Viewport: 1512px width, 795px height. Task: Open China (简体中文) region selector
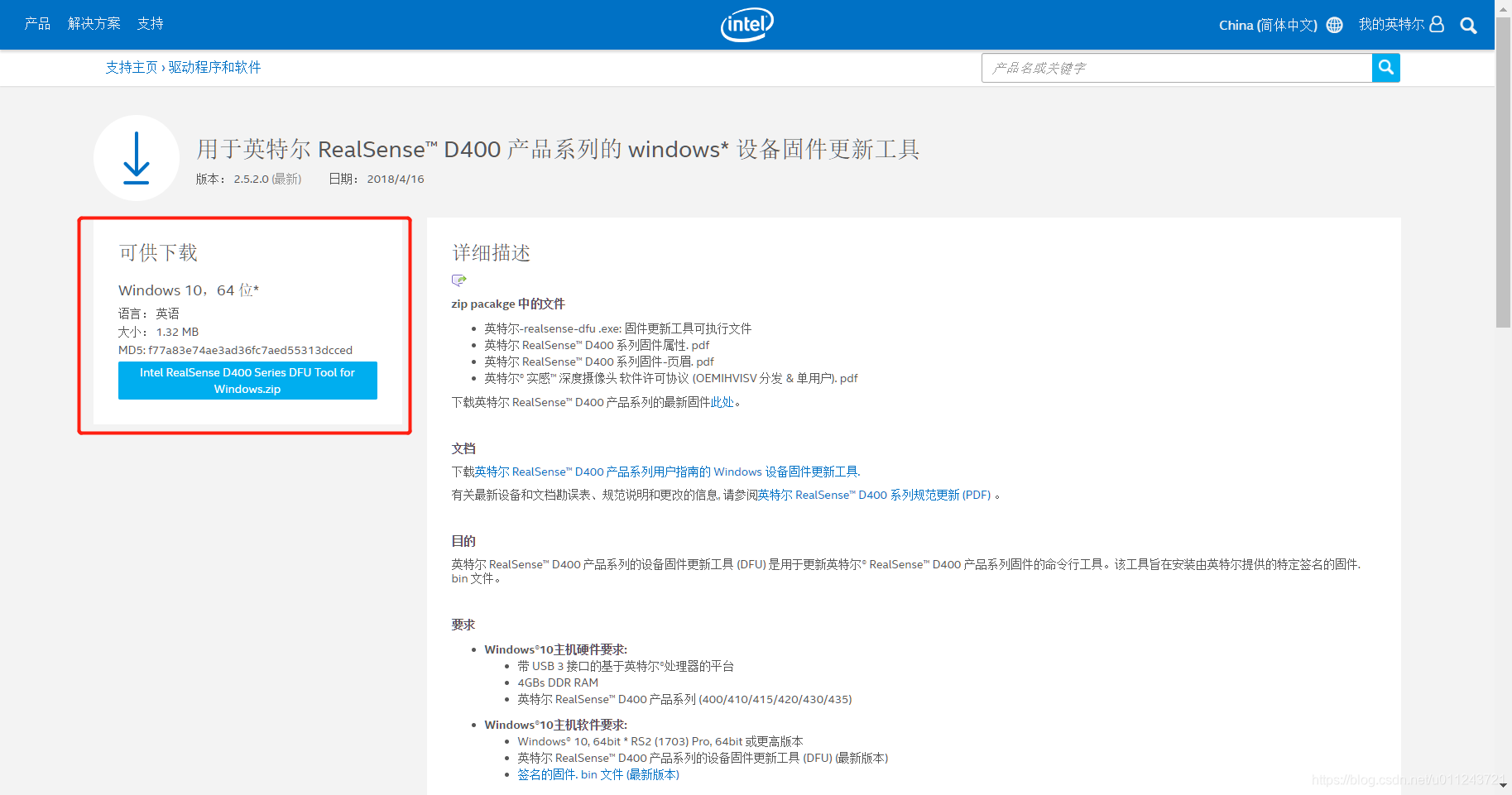(x=1268, y=25)
